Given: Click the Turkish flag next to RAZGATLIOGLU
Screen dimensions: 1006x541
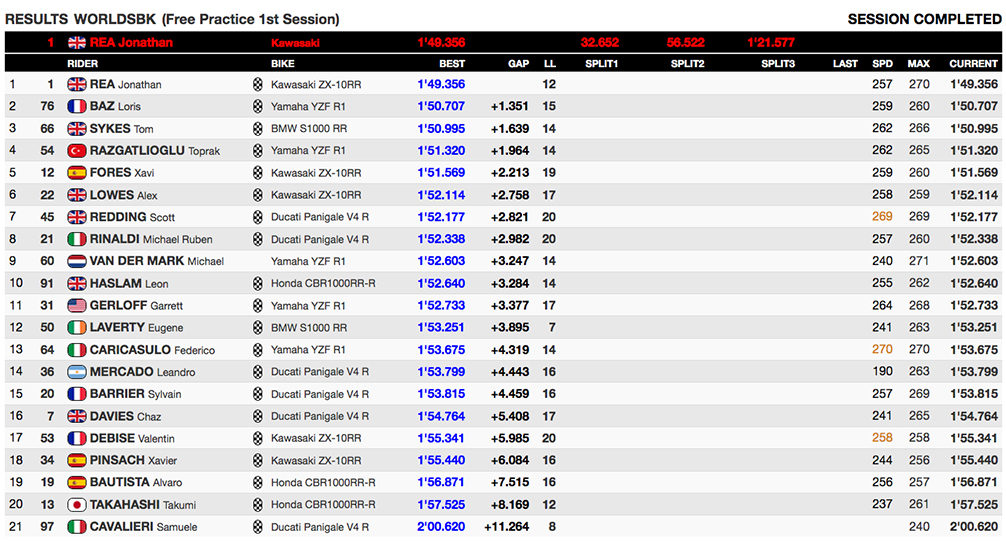Looking at the screenshot, I should pyautogui.click(x=77, y=150).
